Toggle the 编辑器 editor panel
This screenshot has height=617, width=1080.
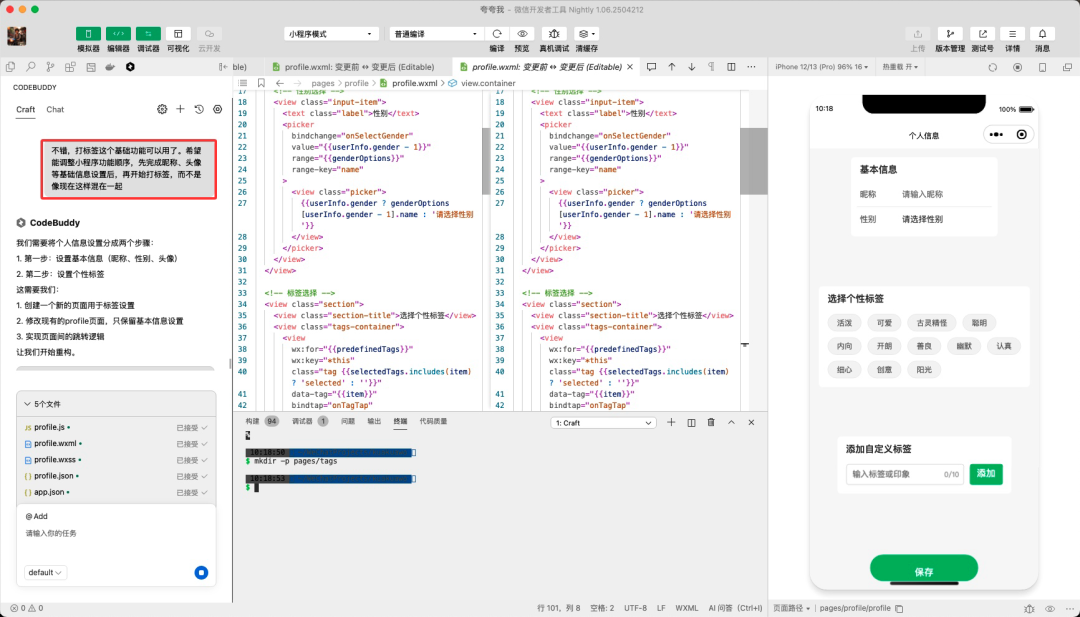pos(118,33)
